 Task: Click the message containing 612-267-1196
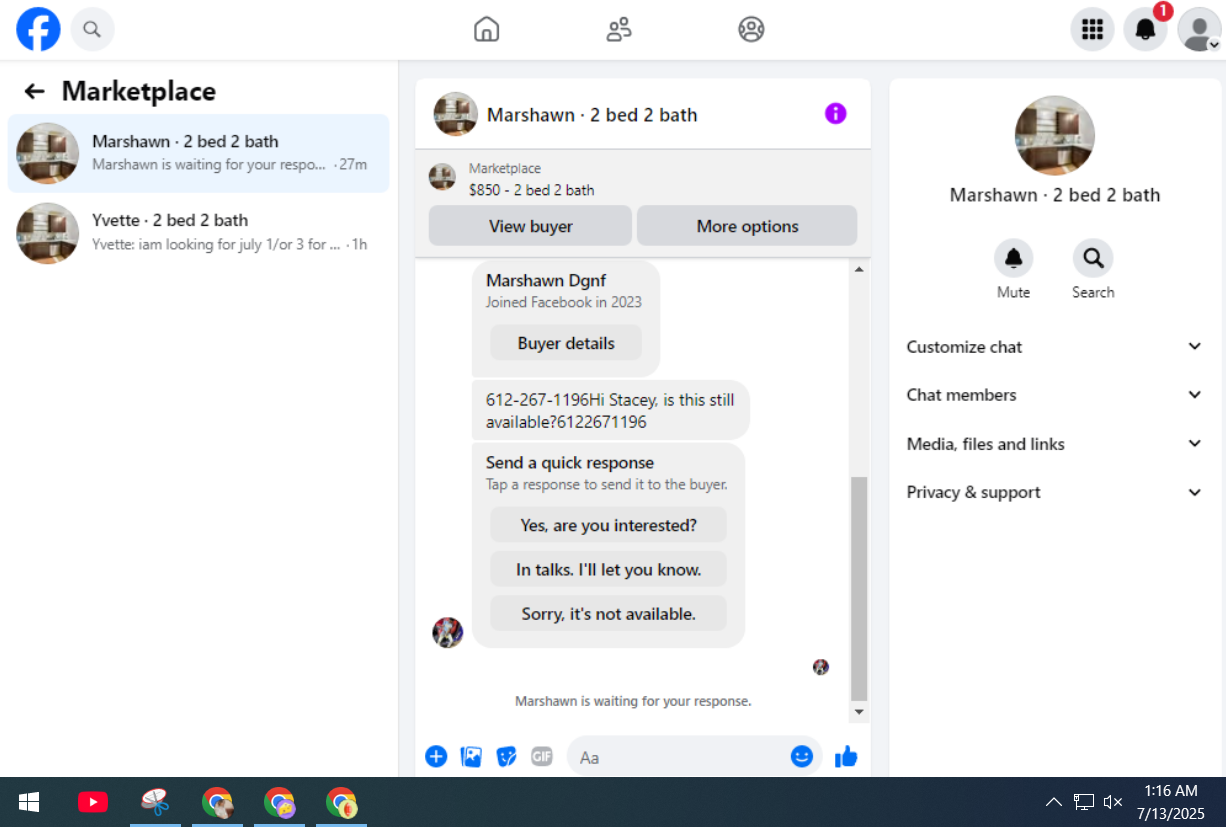[x=610, y=411]
